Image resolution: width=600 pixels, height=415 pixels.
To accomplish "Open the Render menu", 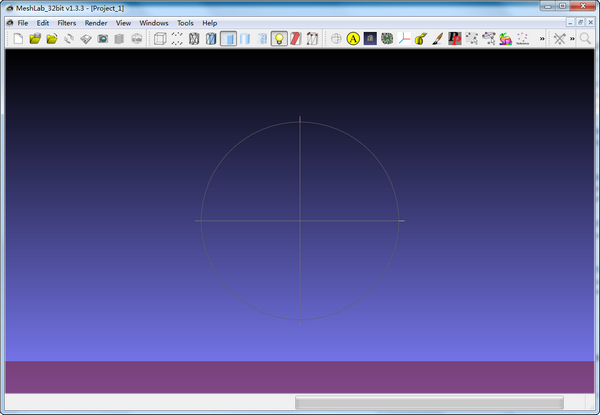I will pos(96,22).
